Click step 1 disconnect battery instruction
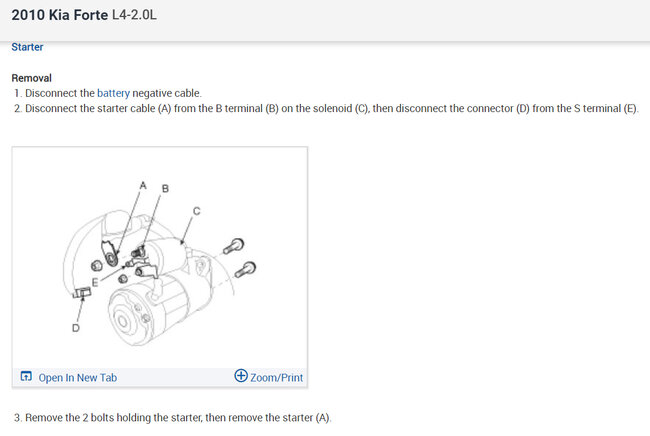The width and height of the screenshot is (650, 436). pyautogui.click(x=108, y=93)
